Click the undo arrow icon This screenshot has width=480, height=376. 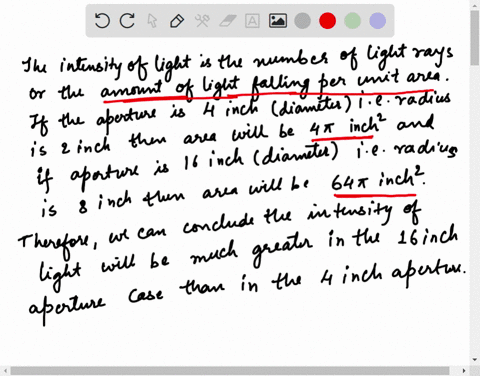(102, 21)
